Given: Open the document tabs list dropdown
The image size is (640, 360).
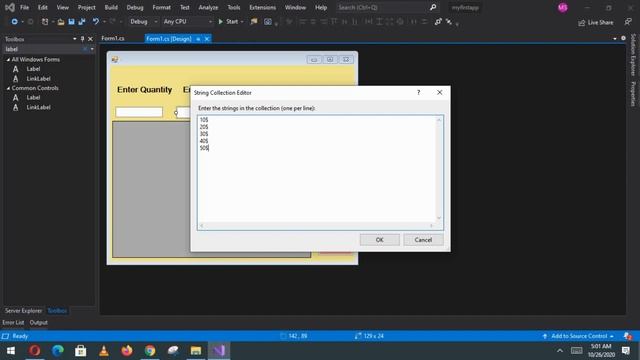Looking at the screenshot, I should (615, 38).
